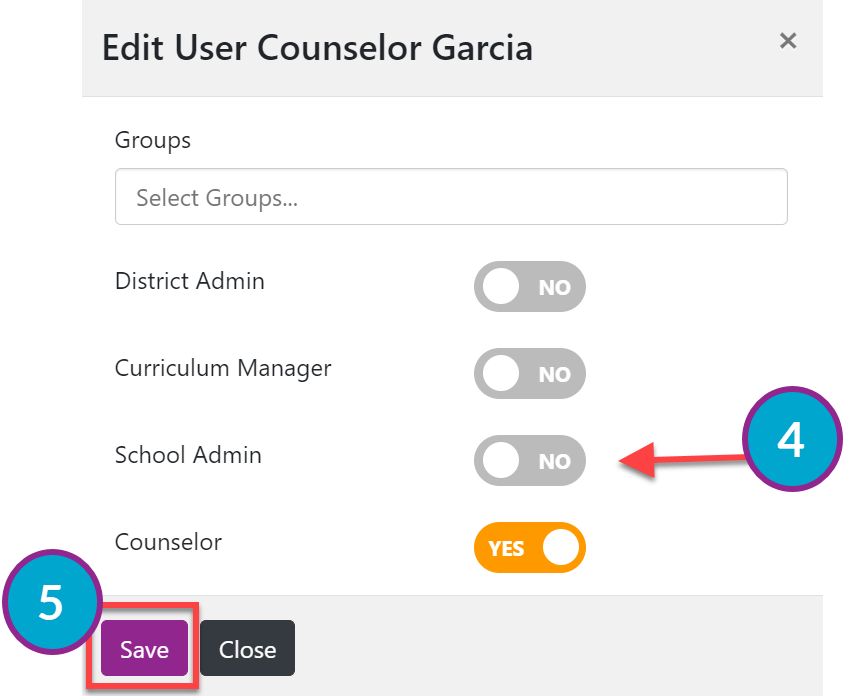The image size is (845, 696).
Task: Click the white knob of the Counselor switch
Action: tap(560, 547)
